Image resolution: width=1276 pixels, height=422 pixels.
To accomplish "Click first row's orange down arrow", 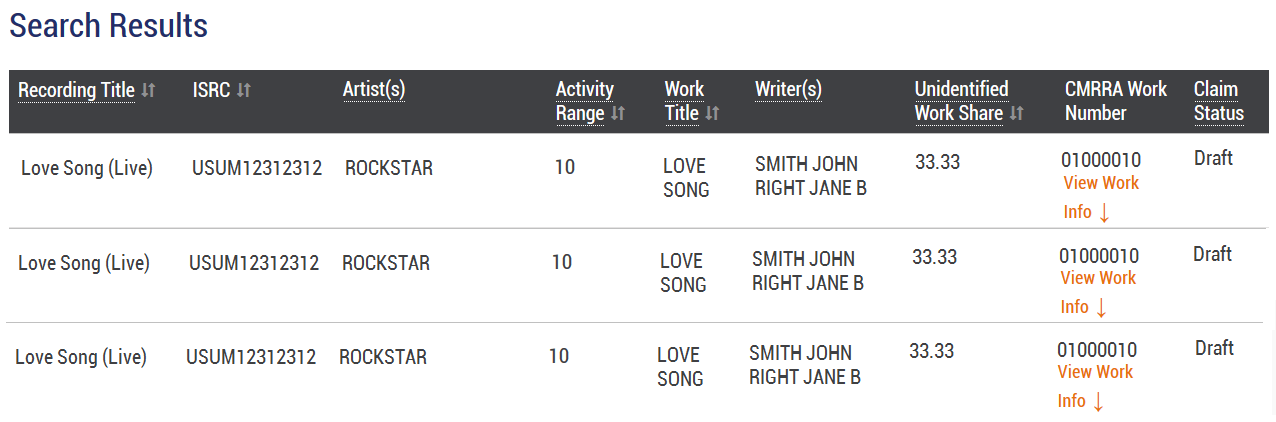I will point(1105,213).
